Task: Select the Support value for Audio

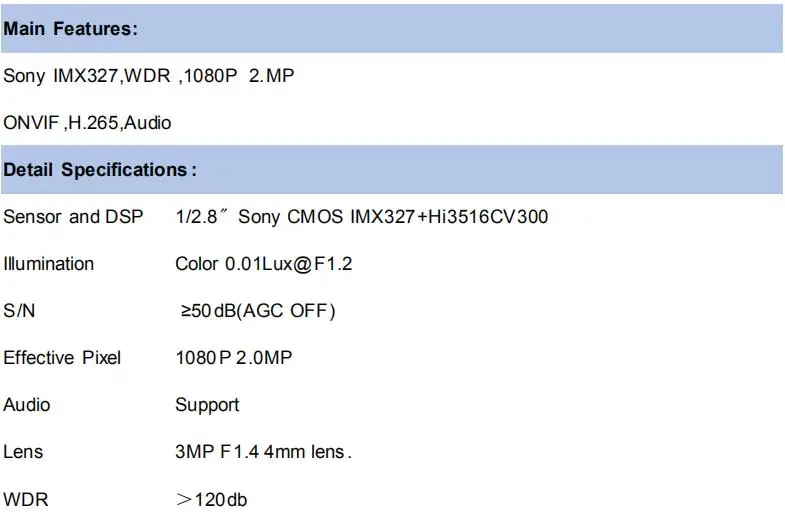Action: pyautogui.click(x=207, y=405)
